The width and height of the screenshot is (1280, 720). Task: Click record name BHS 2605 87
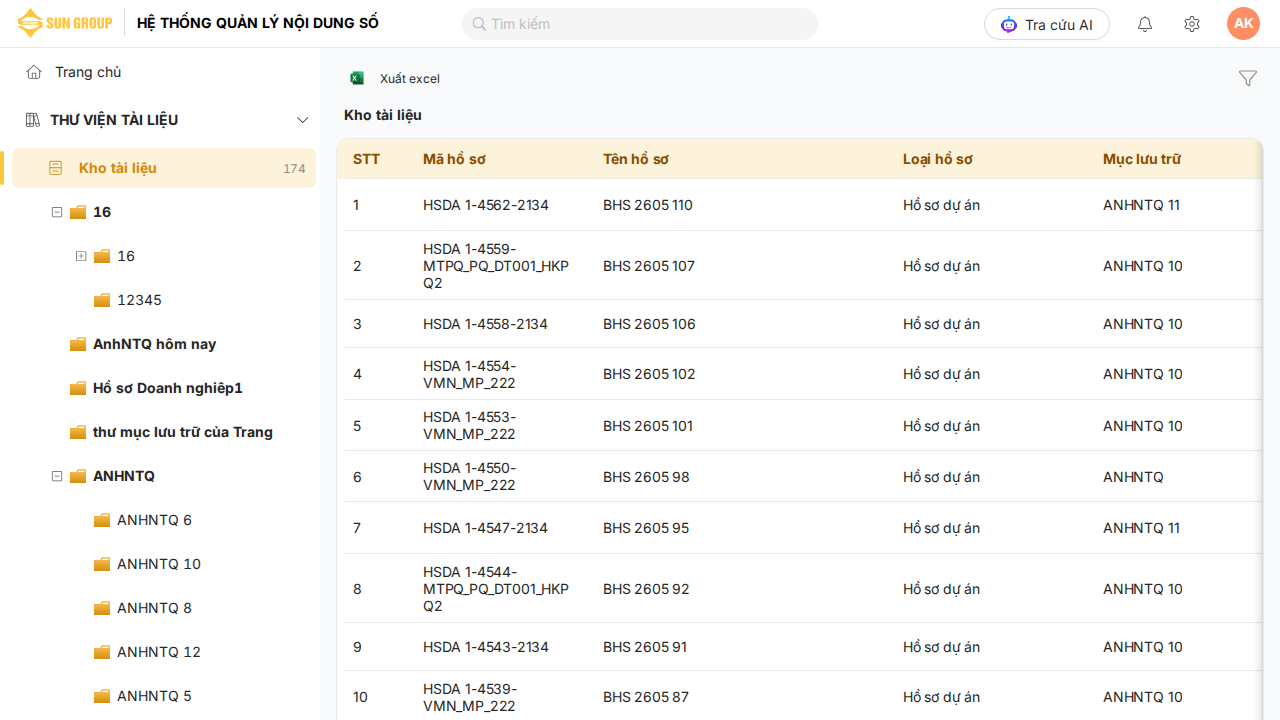tap(646, 697)
